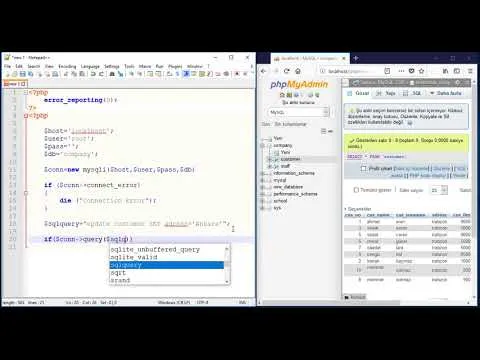Click the Zoom Out icon in Notepad++
Screen dimensions: 480x360
[x=139, y=74]
